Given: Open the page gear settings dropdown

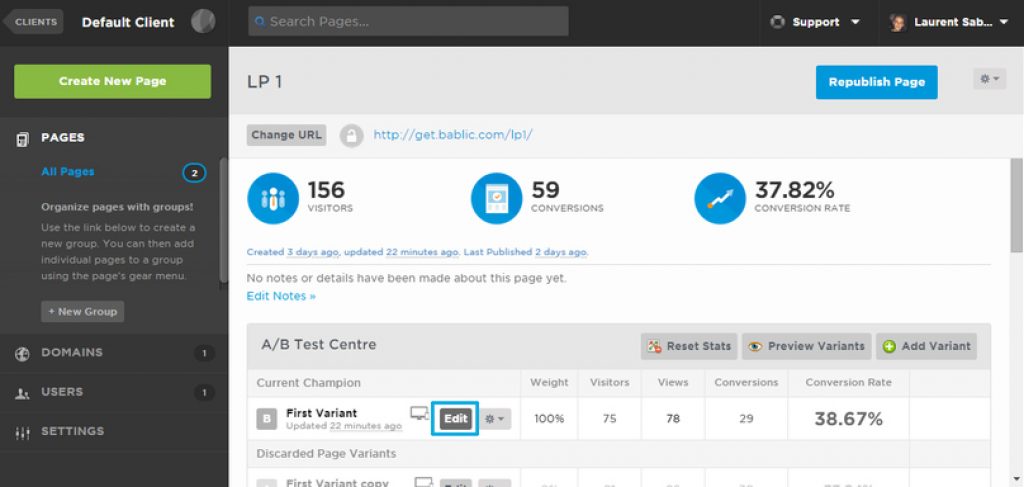Looking at the screenshot, I should (x=989, y=79).
